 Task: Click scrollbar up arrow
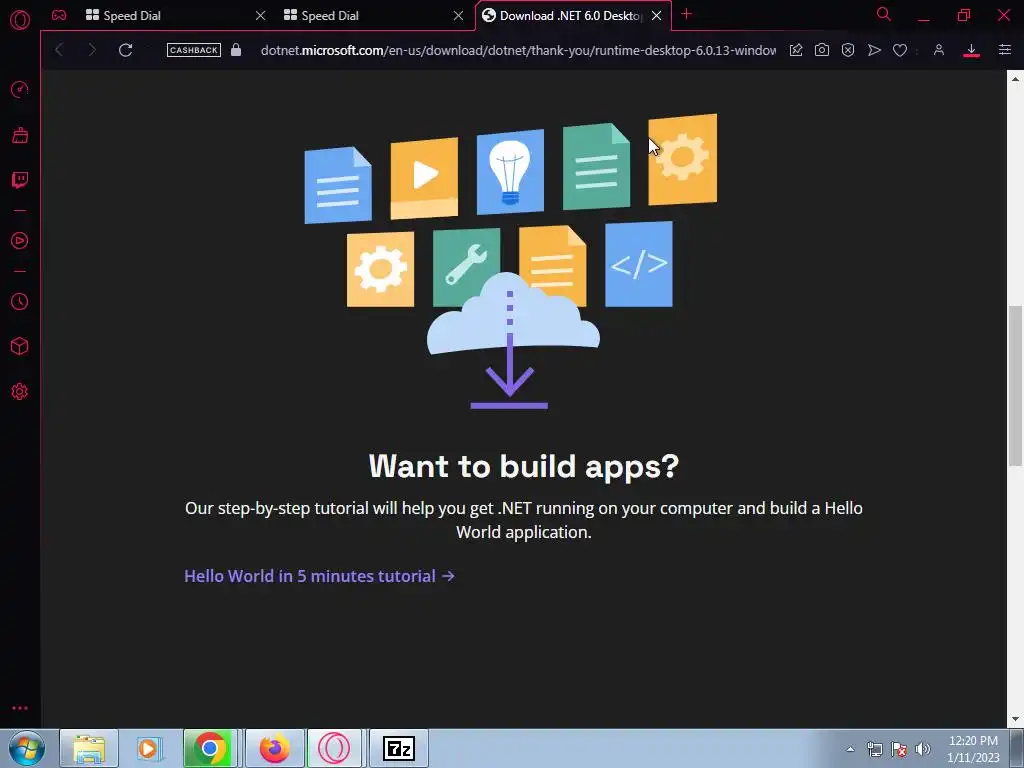pyautogui.click(x=1015, y=79)
